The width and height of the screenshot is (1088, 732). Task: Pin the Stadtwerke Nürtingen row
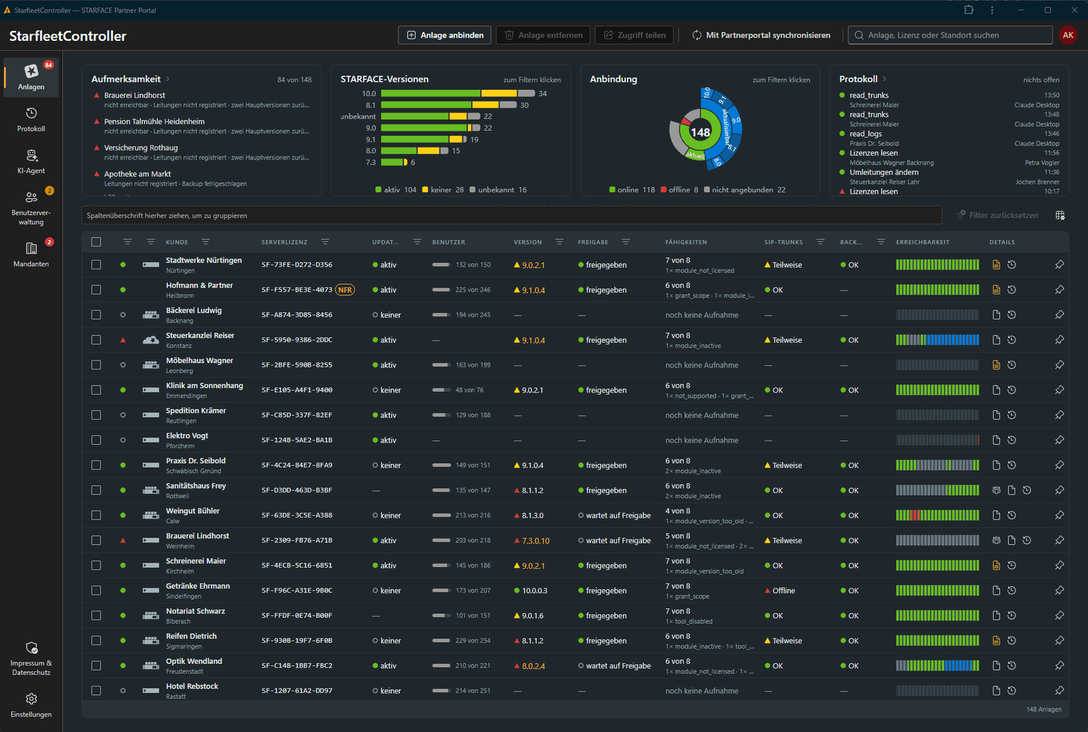tap(1059, 264)
